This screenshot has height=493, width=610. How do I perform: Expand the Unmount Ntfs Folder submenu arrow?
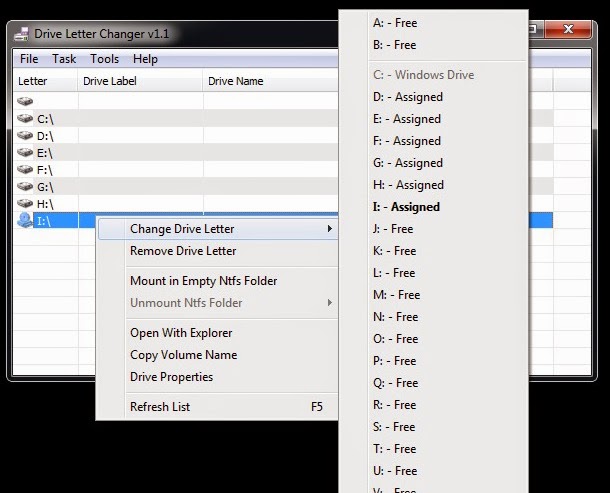[x=330, y=303]
